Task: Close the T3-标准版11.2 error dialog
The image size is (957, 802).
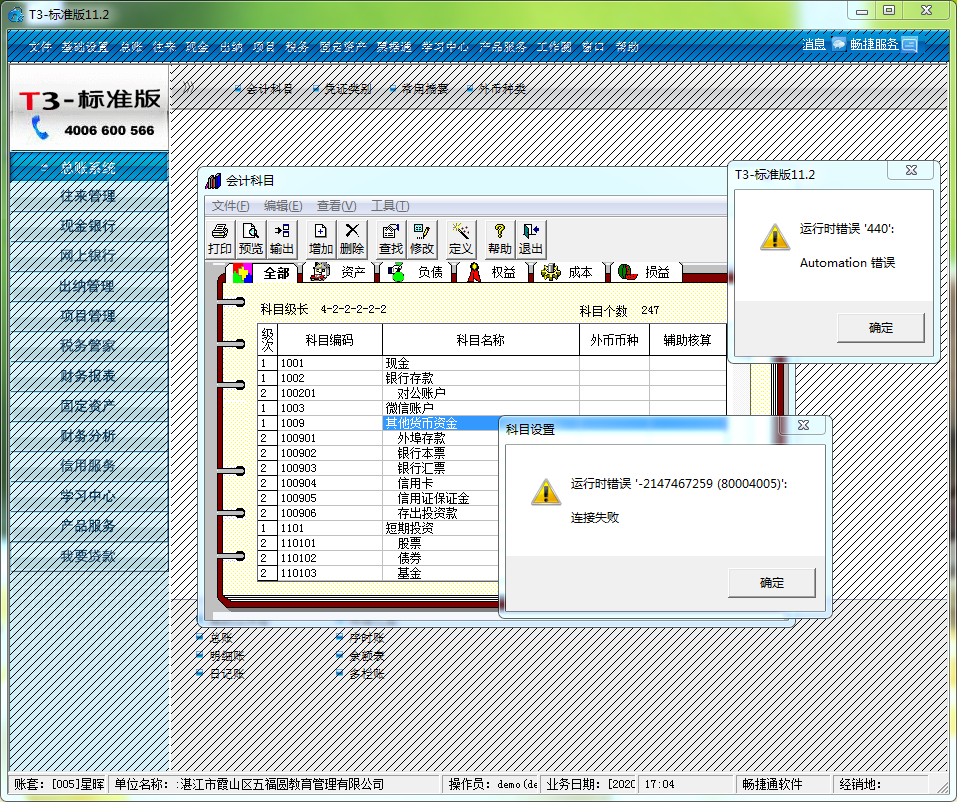Action: pyautogui.click(x=911, y=170)
